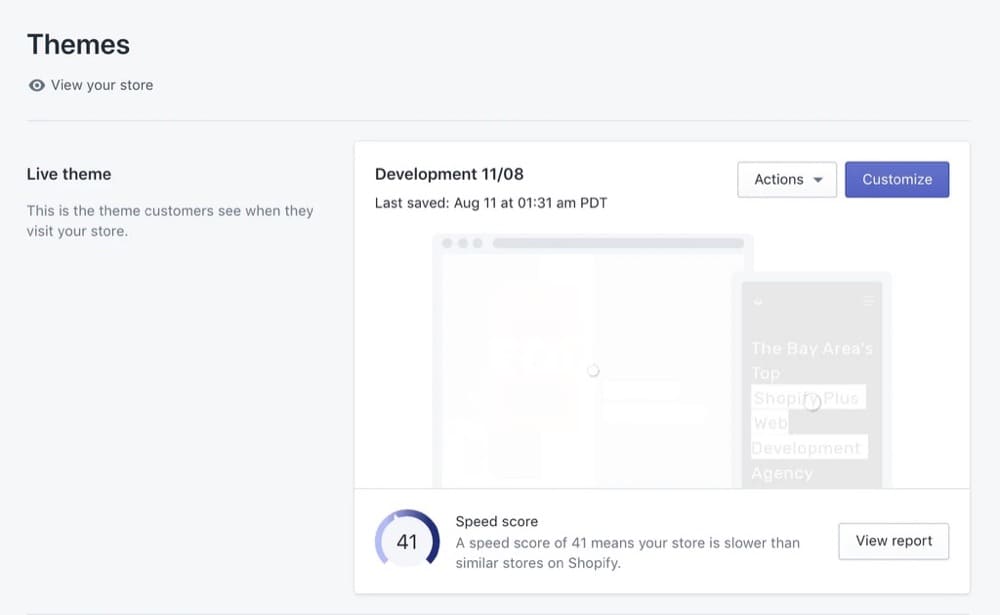Click the Last saved timestamp text

click(490, 203)
